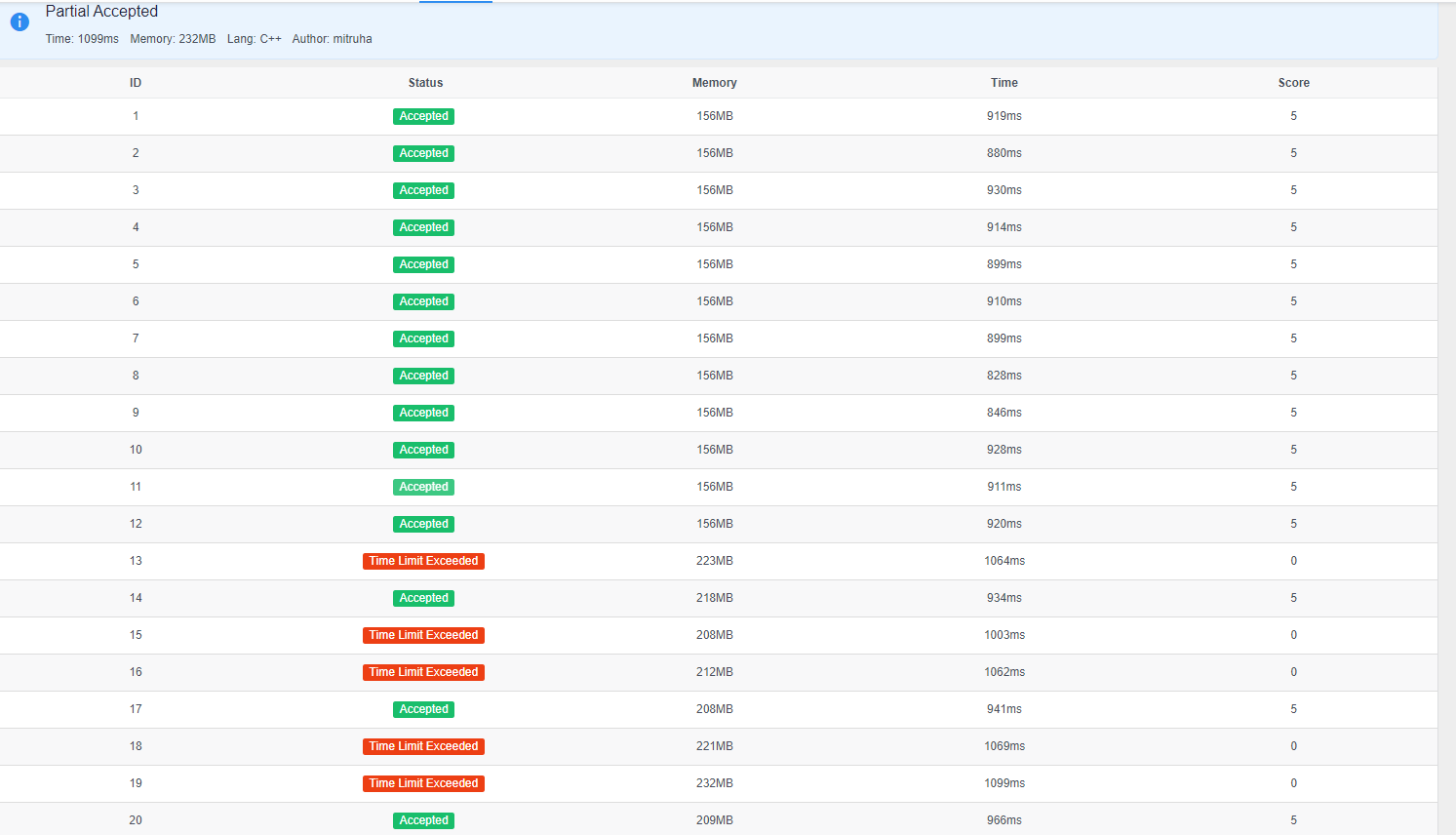Click the 920ms time value
1456x835 pixels.
tap(1004, 524)
